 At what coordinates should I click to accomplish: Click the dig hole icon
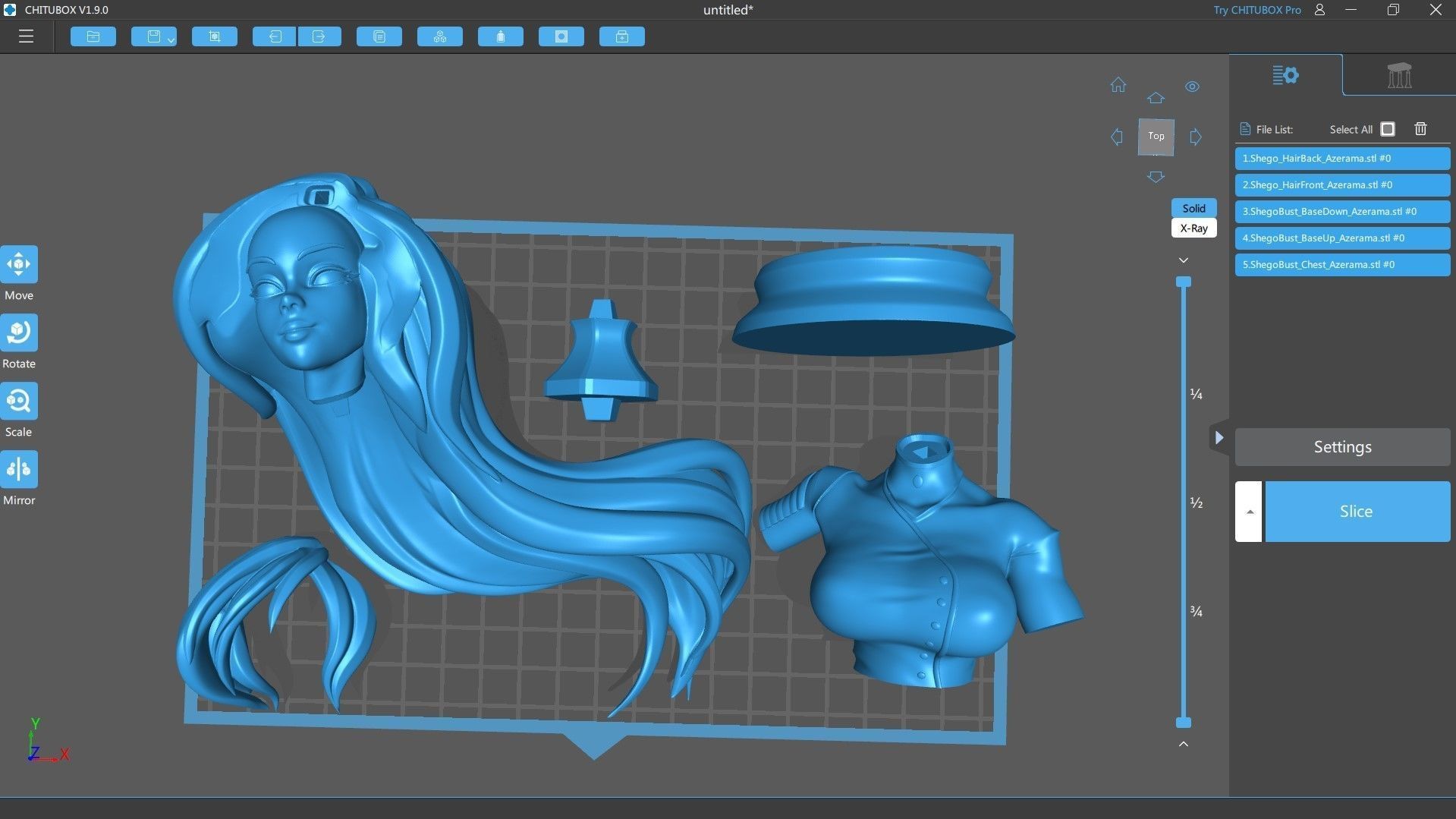[x=561, y=36]
